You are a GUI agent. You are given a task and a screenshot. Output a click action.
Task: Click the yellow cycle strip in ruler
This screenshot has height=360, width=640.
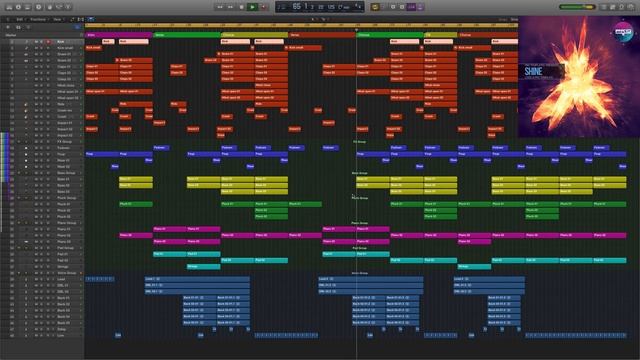pyautogui.click(x=301, y=25)
